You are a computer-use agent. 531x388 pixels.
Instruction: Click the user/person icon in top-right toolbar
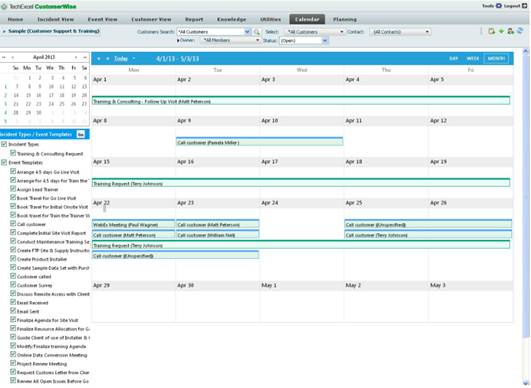[x=511, y=31]
